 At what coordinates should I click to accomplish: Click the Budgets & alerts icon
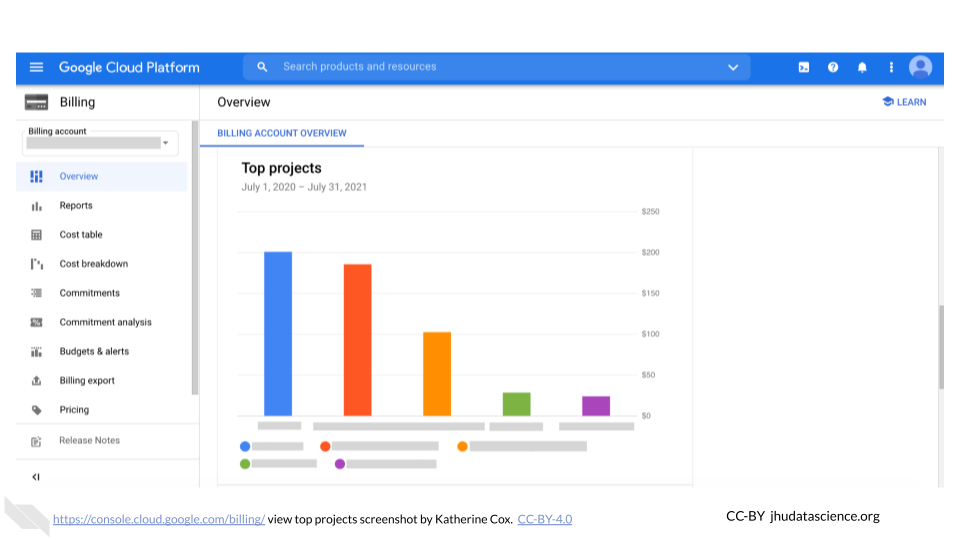pyautogui.click(x=36, y=351)
